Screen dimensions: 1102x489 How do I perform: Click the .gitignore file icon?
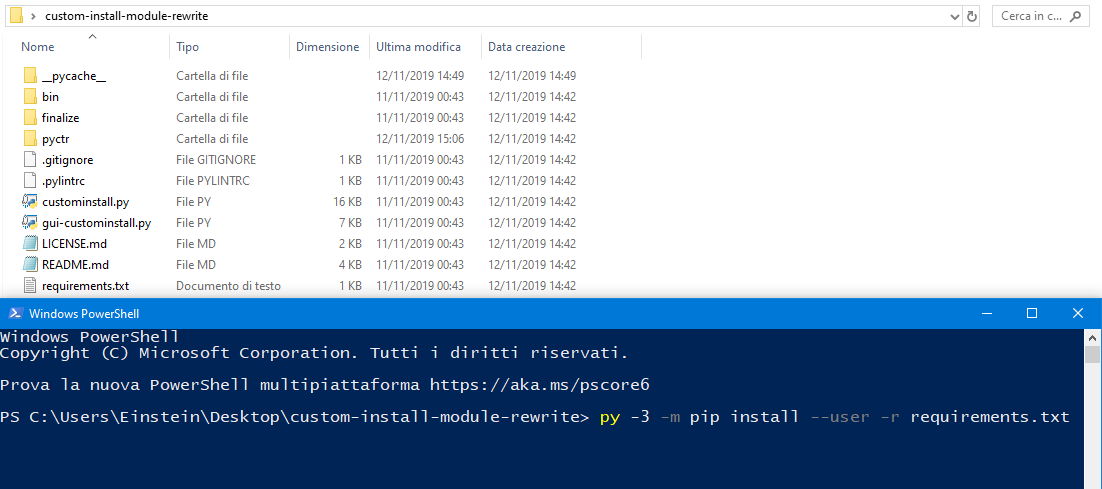(x=30, y=159)
